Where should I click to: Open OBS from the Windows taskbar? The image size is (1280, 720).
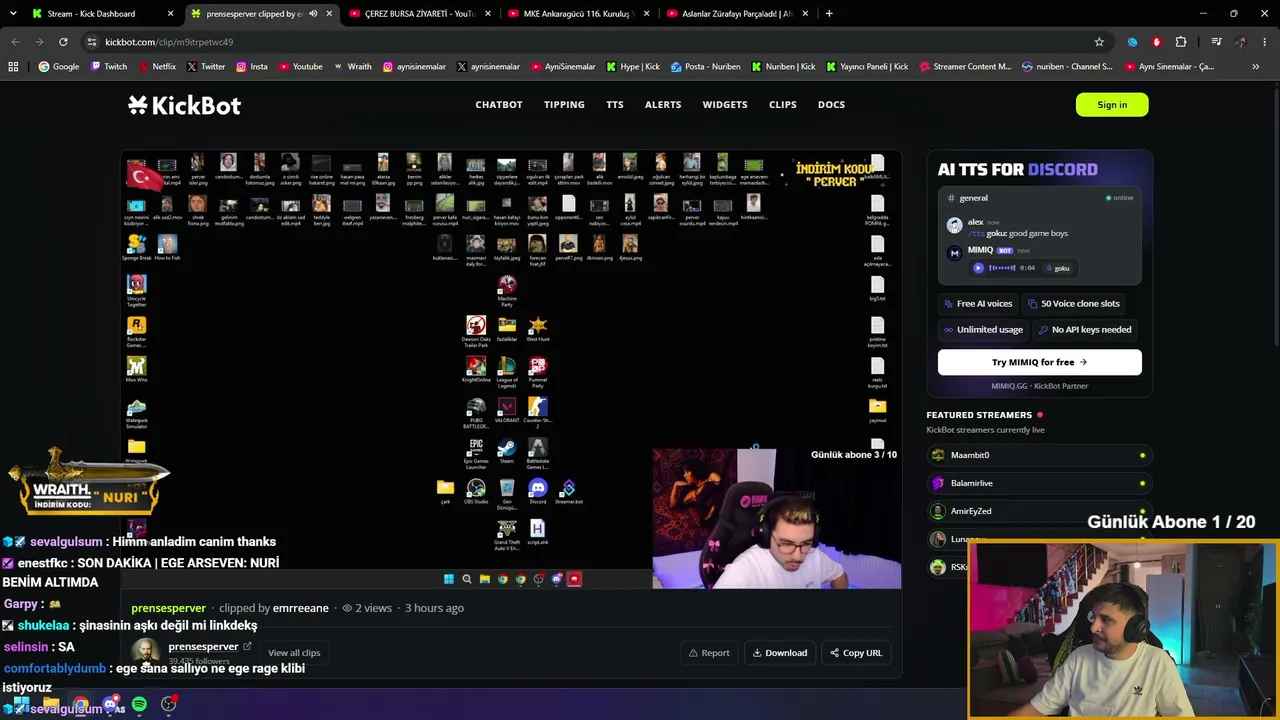tap(169, 705)
